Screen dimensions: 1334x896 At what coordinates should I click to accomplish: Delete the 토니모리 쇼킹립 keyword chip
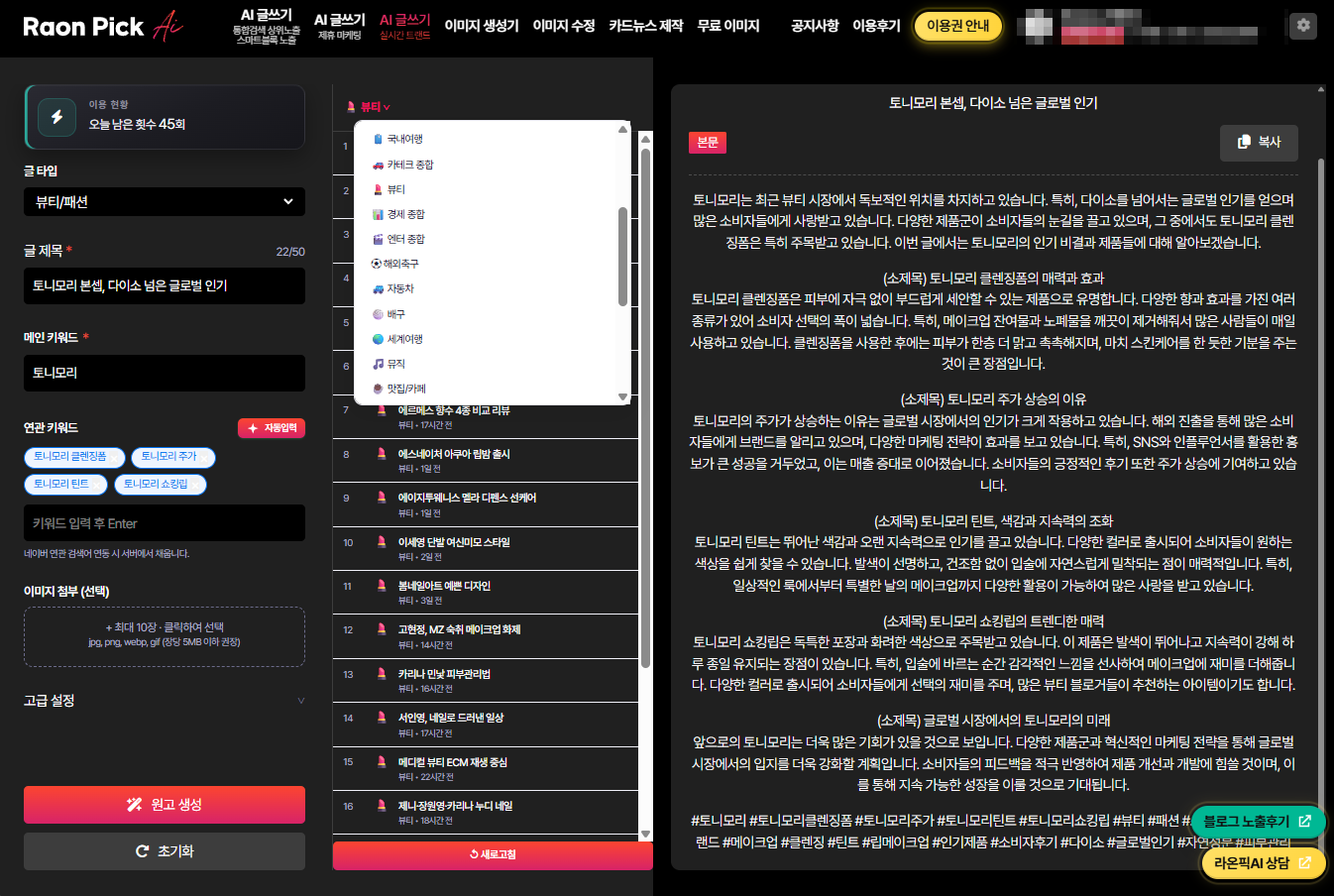pyautogui.click(x=197, y=485)
